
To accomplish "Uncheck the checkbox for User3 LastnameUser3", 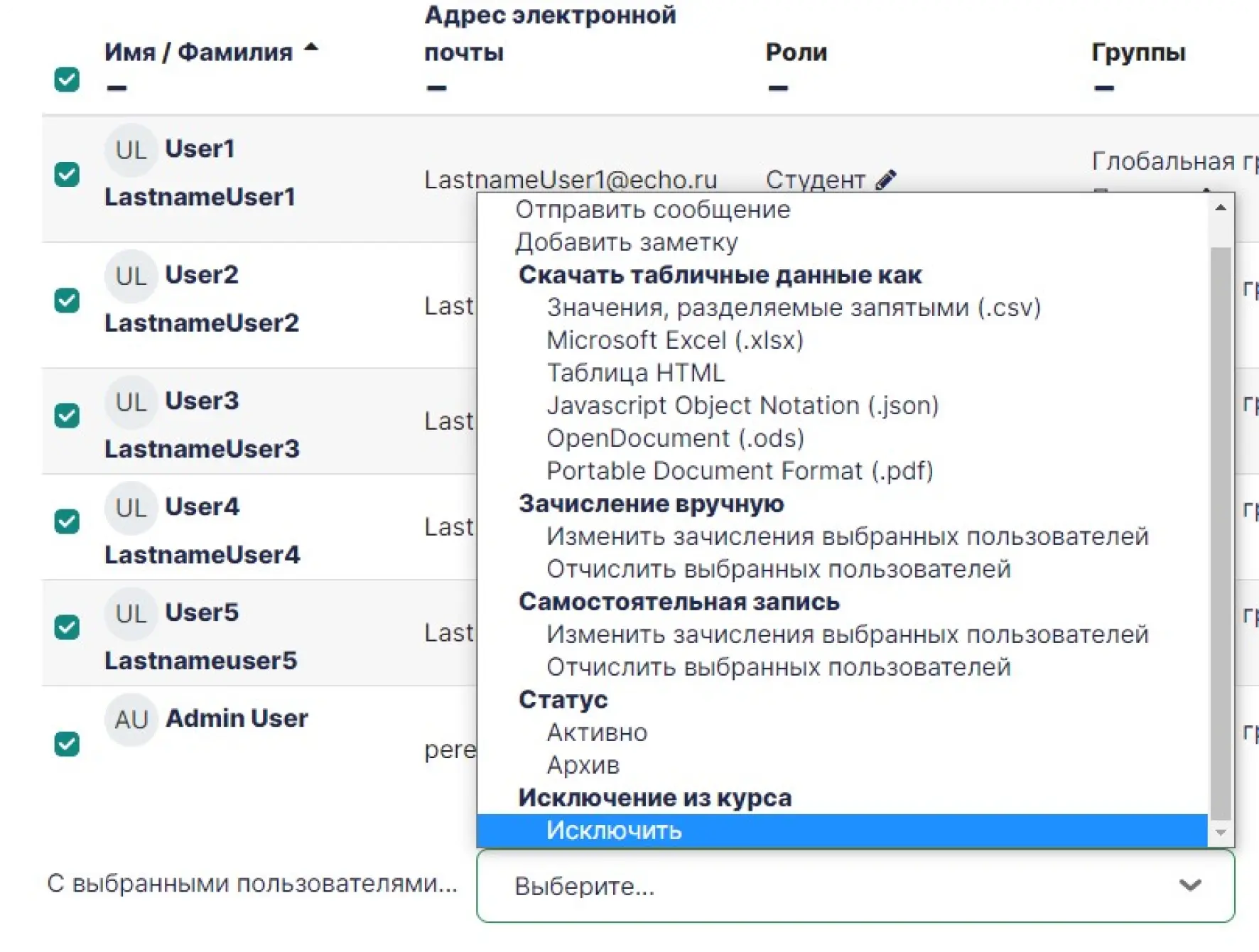I will [x=67, y=416].
